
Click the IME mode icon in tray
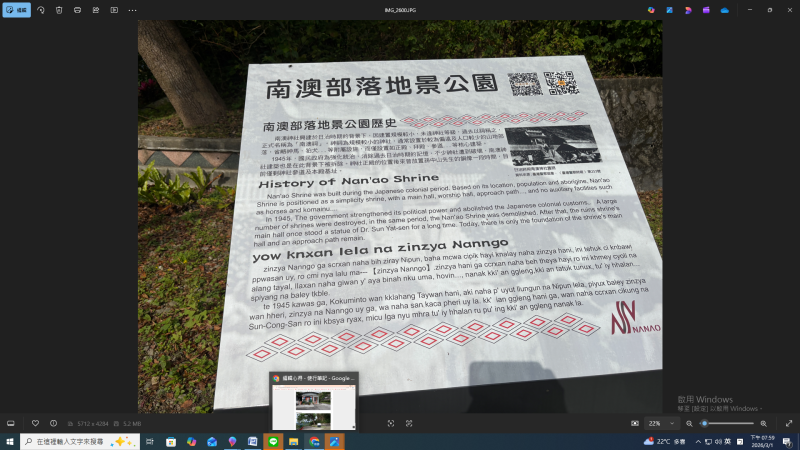pyautogui.click(x=740, y=442)
